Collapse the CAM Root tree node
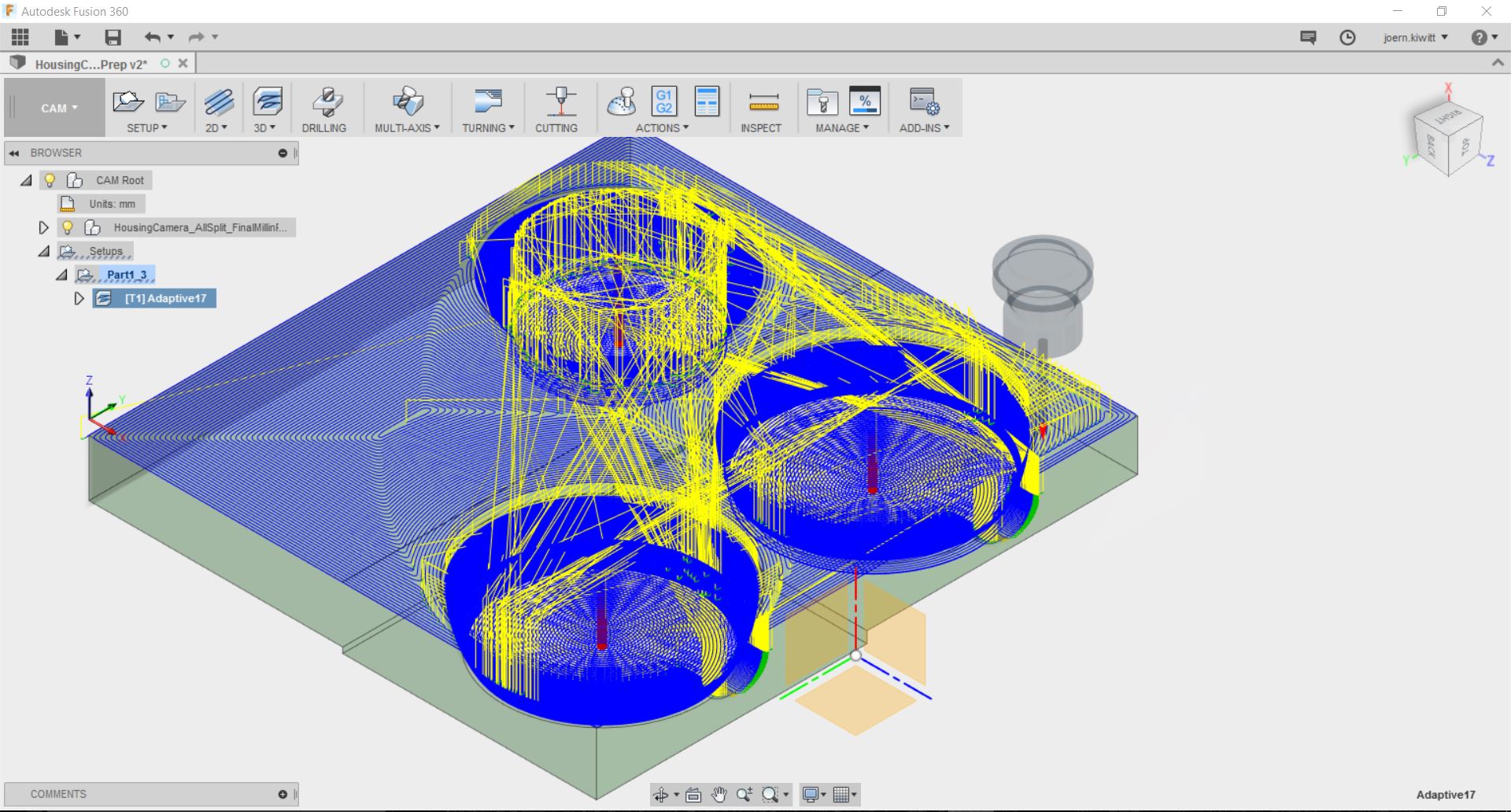The width and height of the screenshot is (1511, 812). click(26, 180)
